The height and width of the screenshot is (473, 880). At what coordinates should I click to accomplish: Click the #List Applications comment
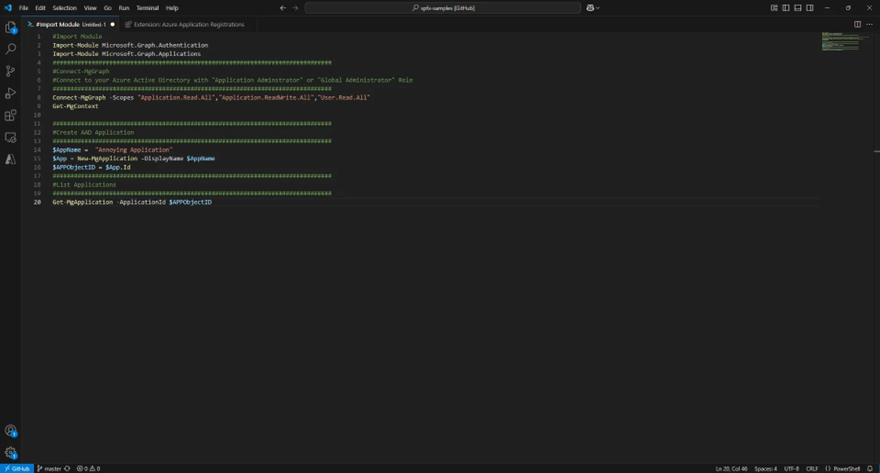click(84, 185)
